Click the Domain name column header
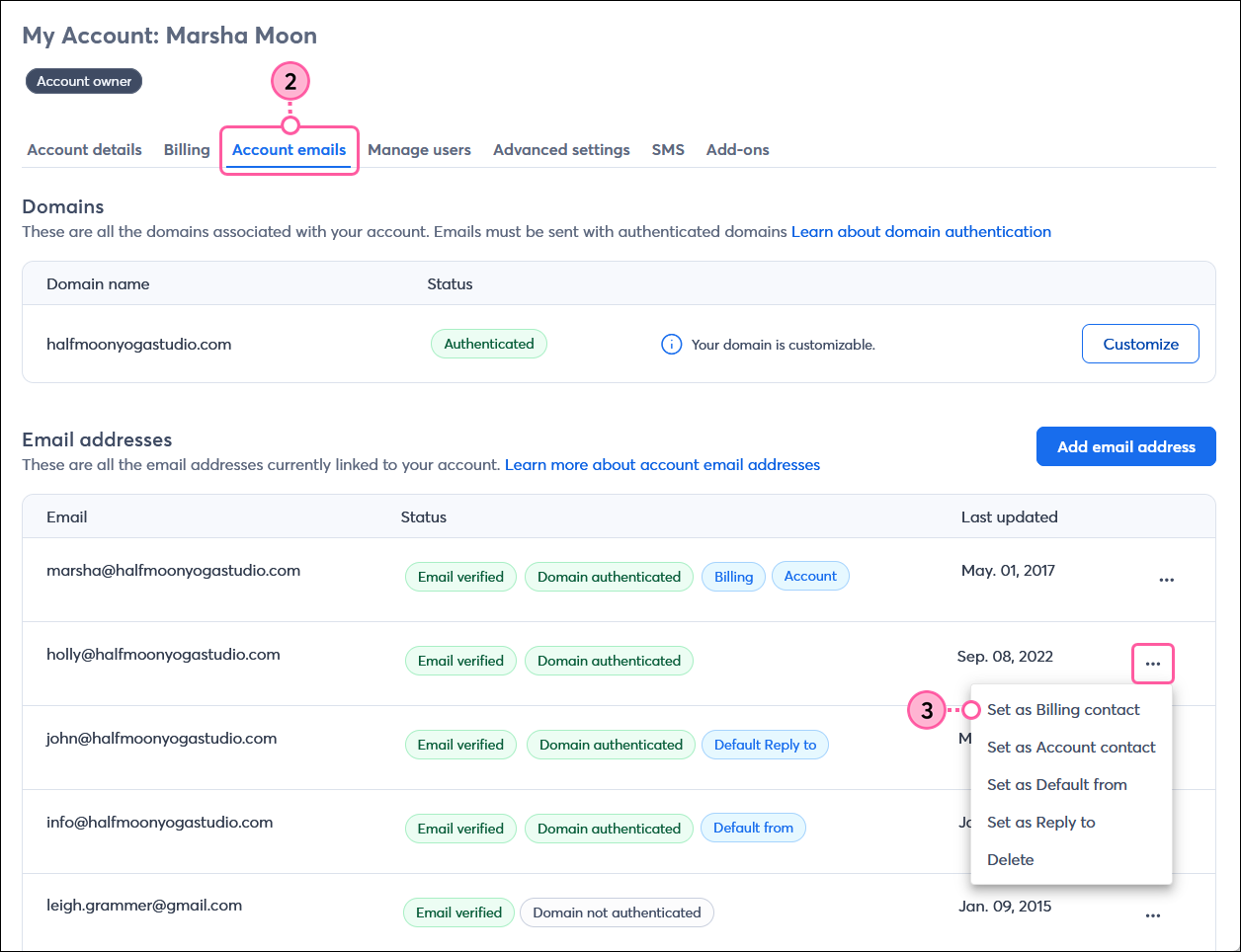The image size is (1241, 952). click(98, 284)
